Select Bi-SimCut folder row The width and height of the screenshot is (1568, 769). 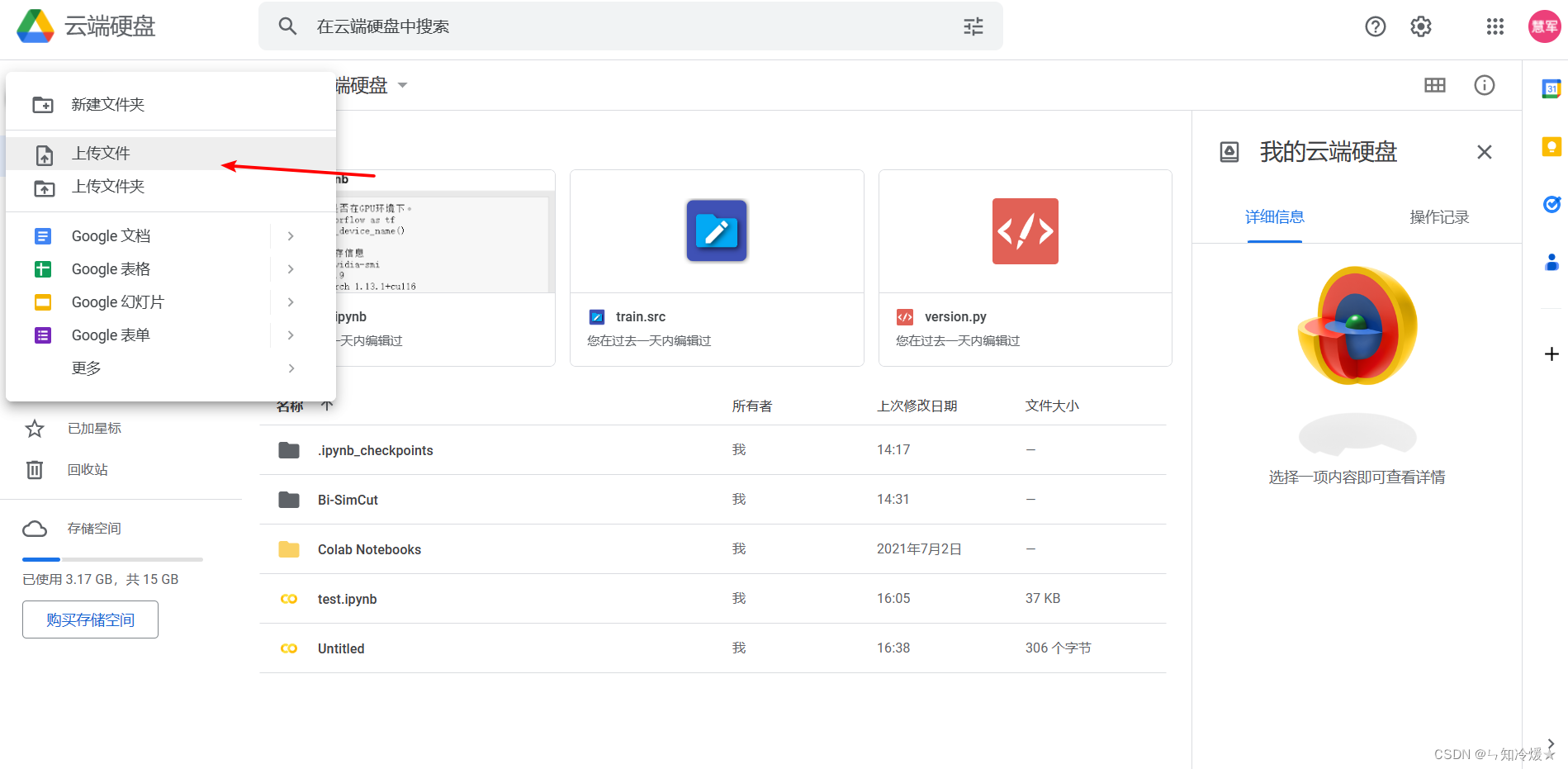coord(713,500)
